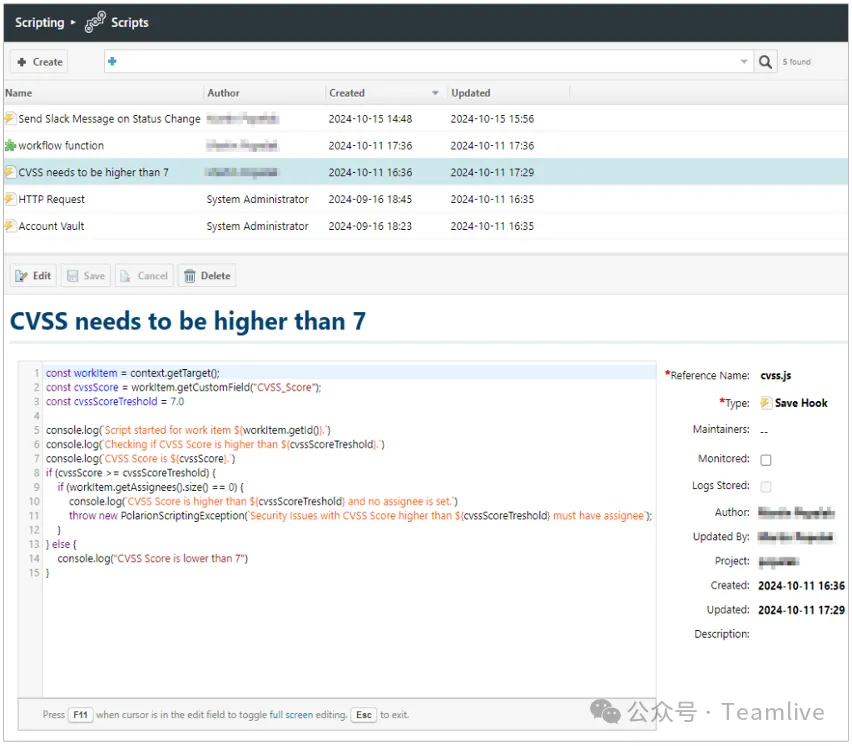Open the Scripting breadcrumb menu
852x746 pixels.
click(x=40, y=22)
